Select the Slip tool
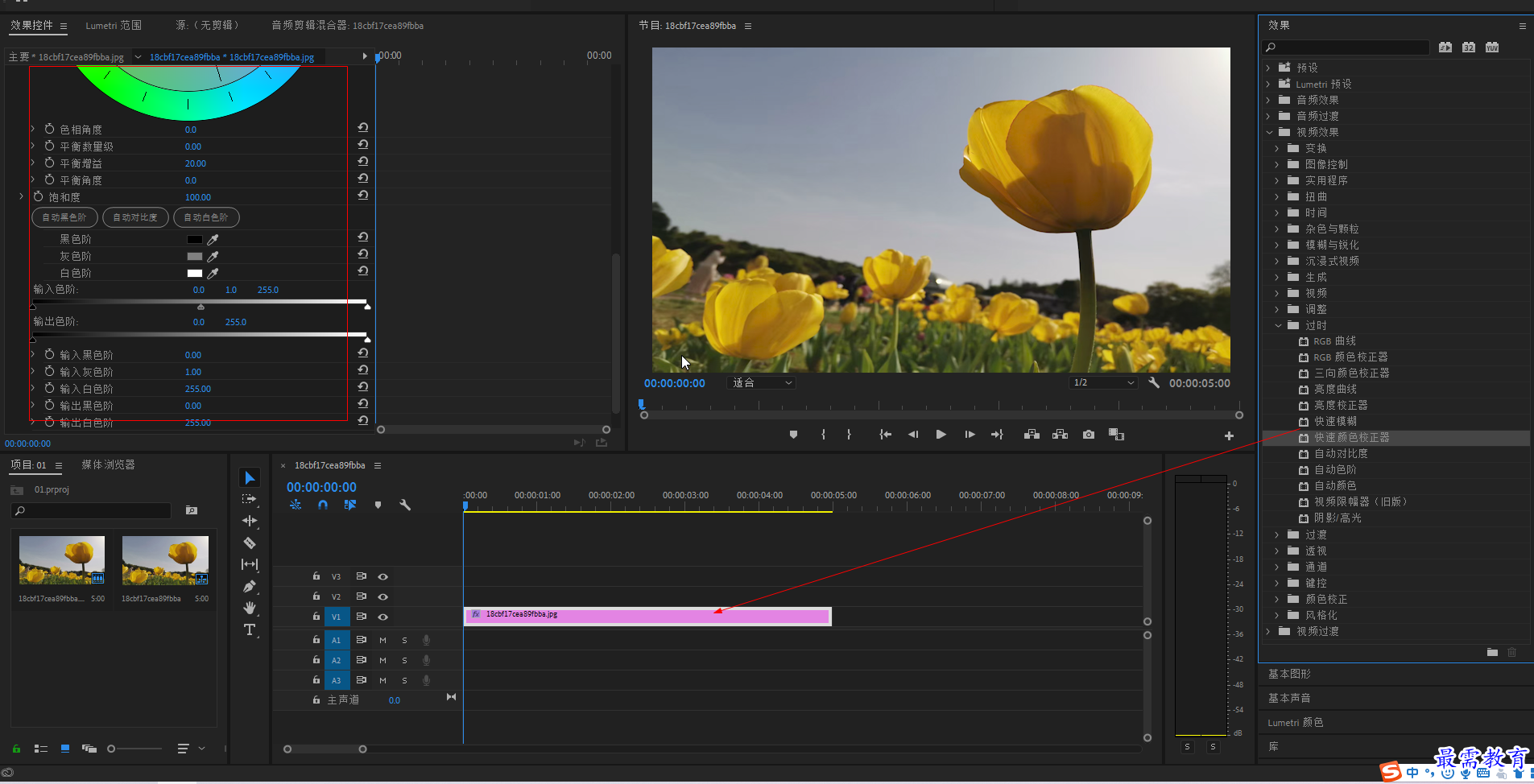The image size is (1534, 784). click(x=250, y=565)
